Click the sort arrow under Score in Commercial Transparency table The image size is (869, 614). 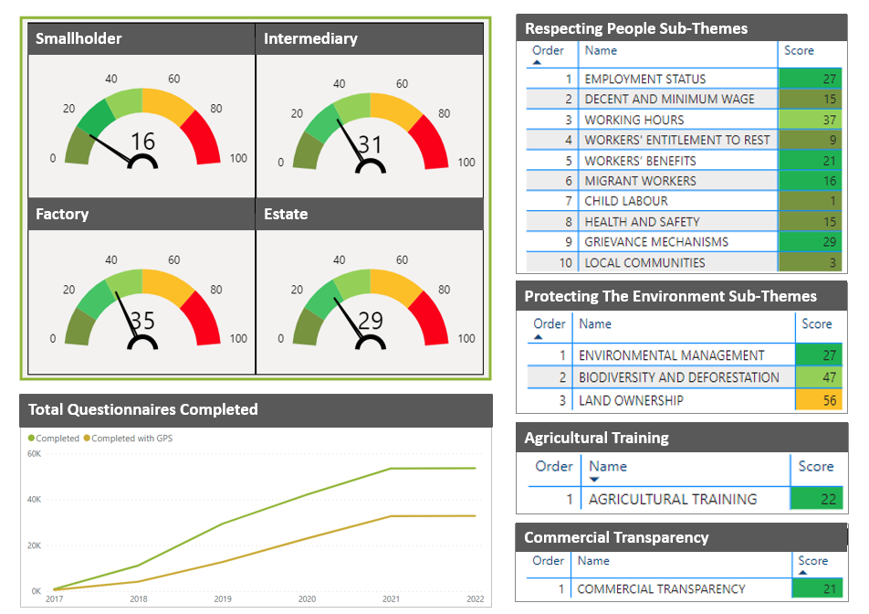[804, 573]
